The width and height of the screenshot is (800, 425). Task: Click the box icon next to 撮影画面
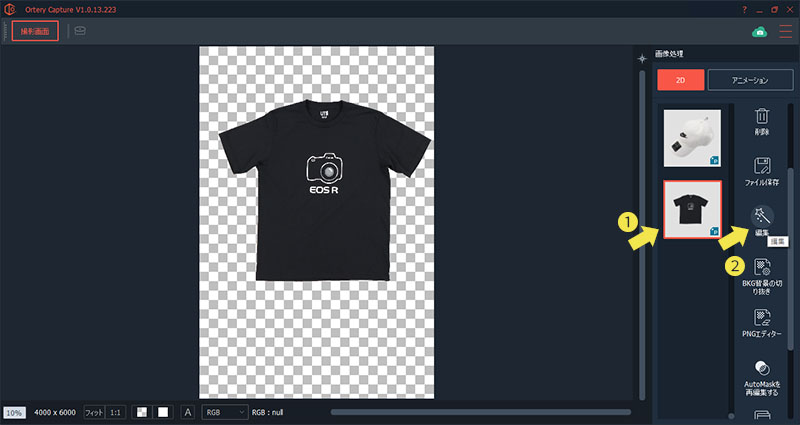tap(80, 31)
